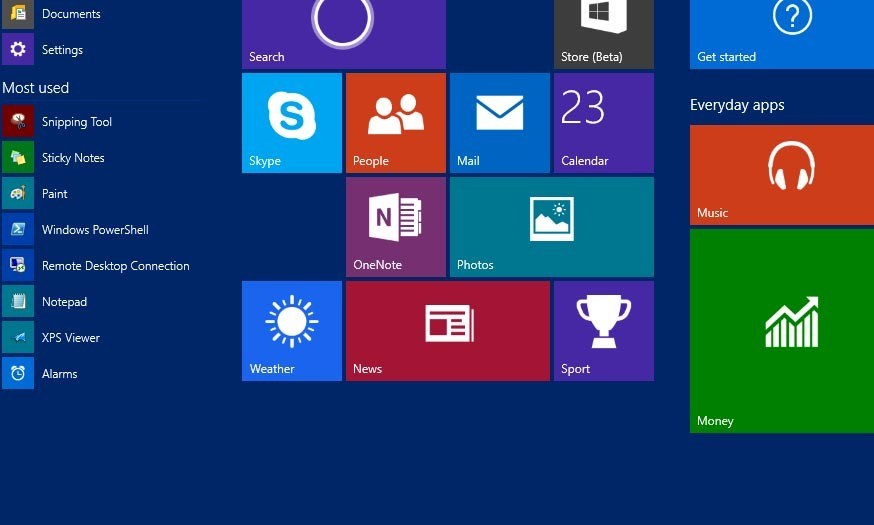The width and height of the screenshot is (874, 525).
Task: Open Remote Desktop Connection entry
Action: pyautogui.click(x=114, y=266)
